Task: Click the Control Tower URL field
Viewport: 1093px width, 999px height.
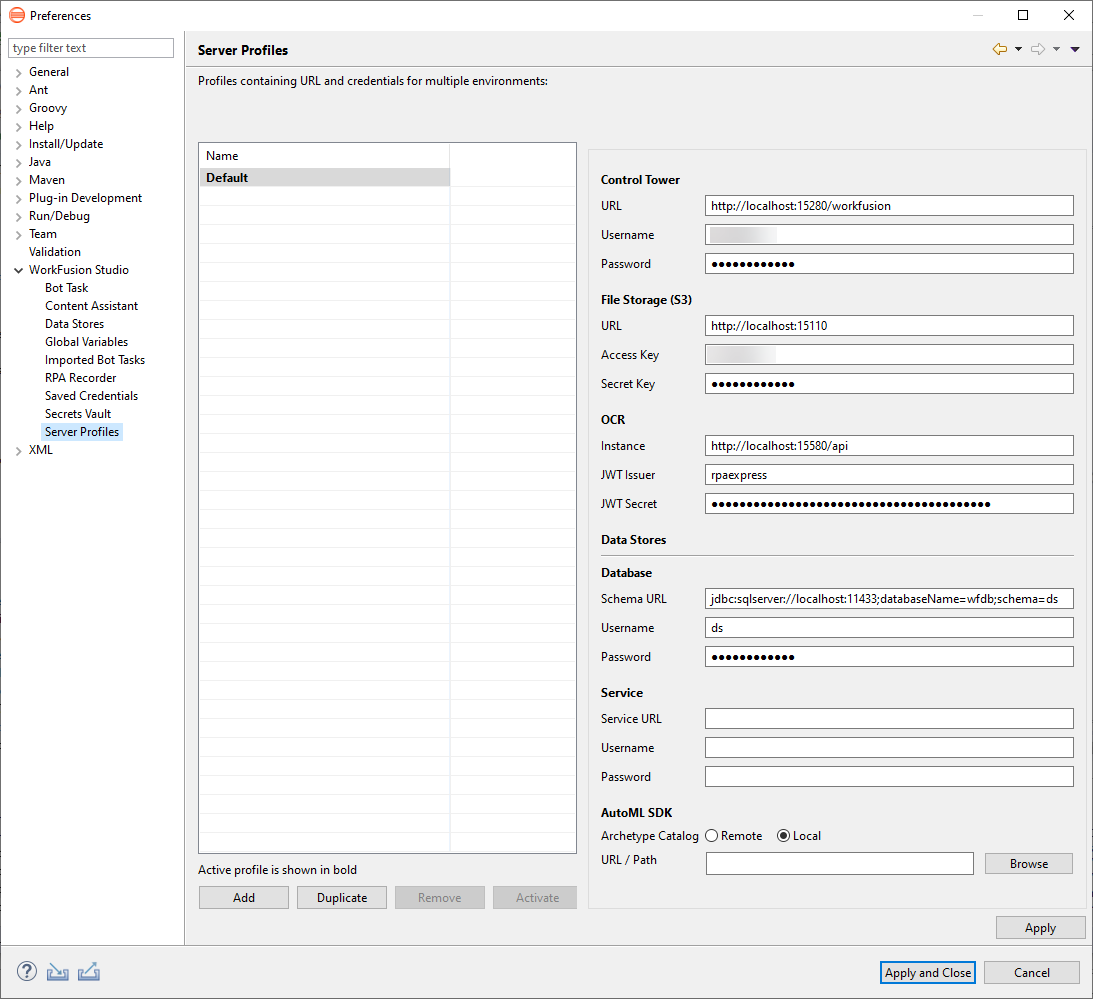Action: (889, 206)
